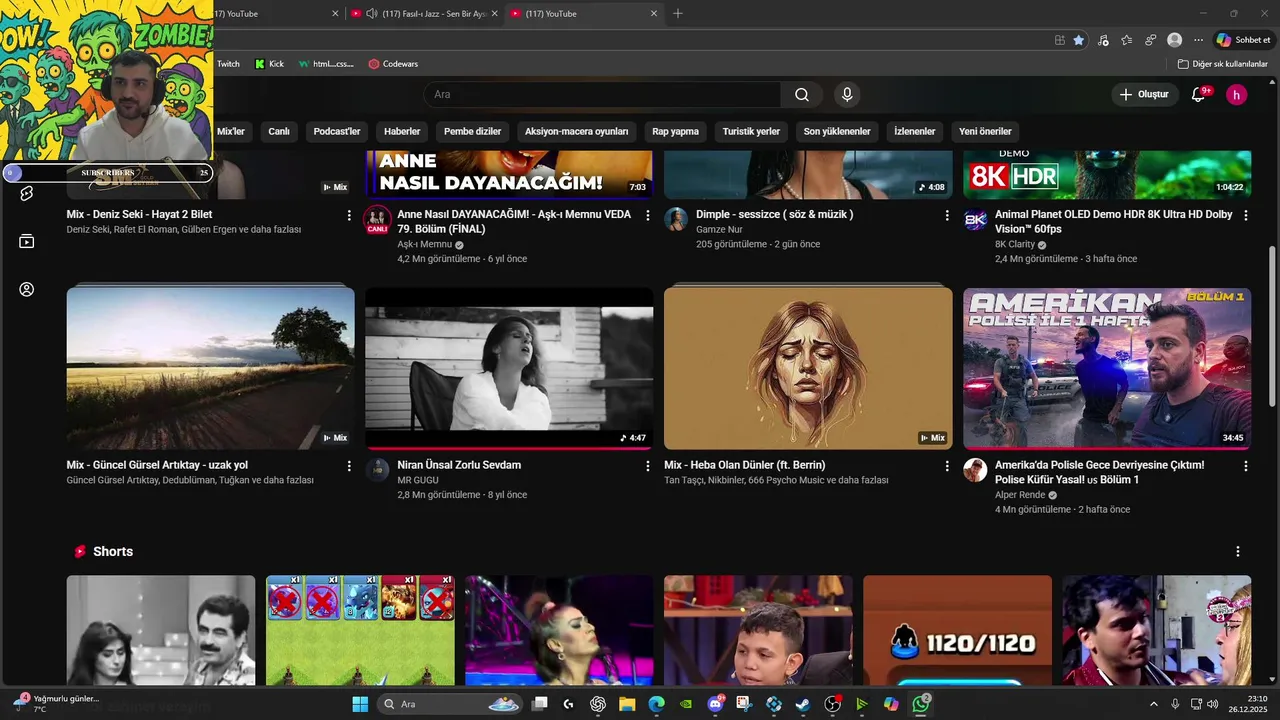Open the You profile icon in sidebar
The image size is (1280, 720).
[x=27, y=289]
